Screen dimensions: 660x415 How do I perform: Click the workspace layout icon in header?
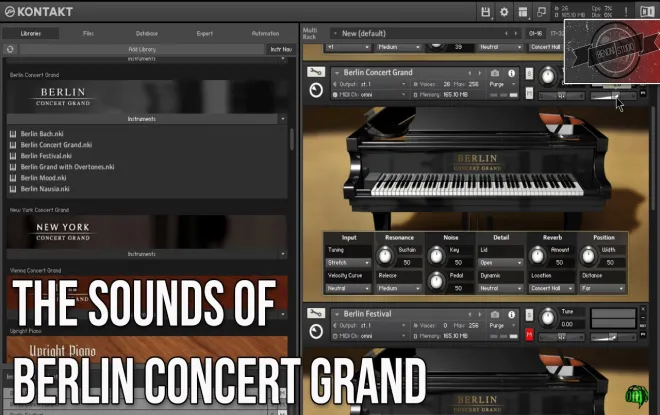tap(523, 12)
